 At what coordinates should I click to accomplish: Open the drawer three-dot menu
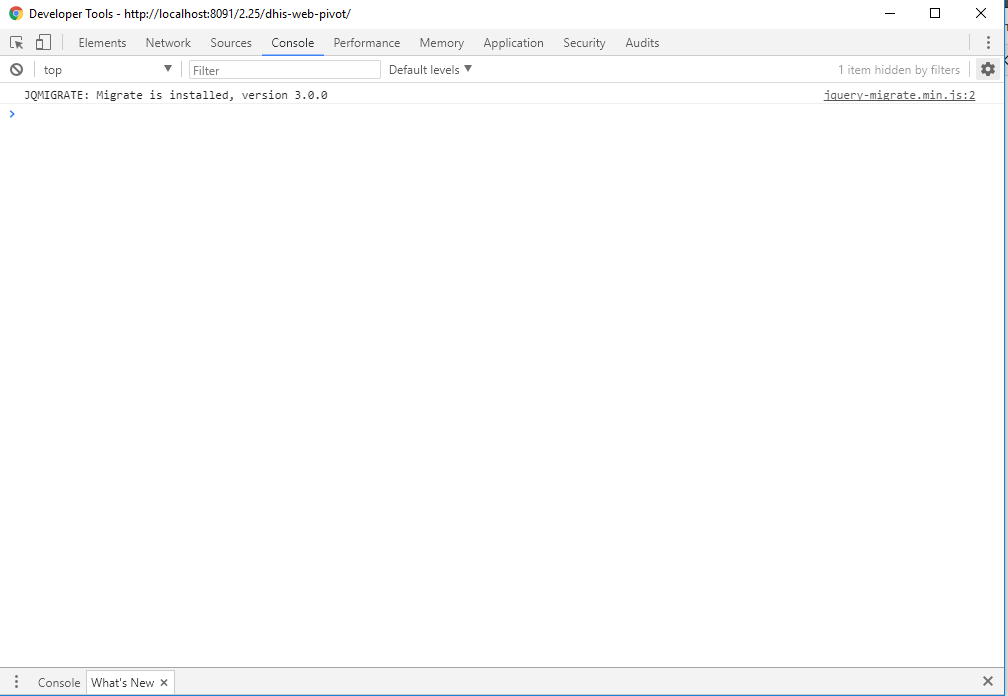point(16,682)
